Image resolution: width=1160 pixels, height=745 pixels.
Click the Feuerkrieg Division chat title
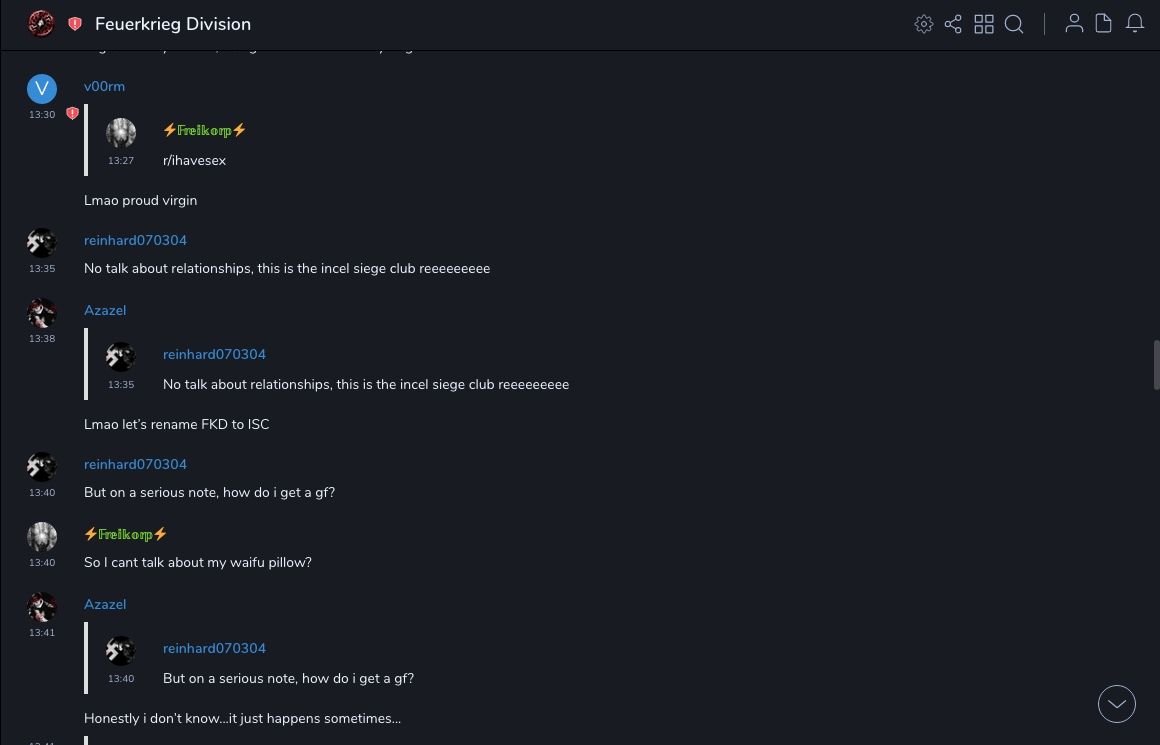tap(173, 24)
